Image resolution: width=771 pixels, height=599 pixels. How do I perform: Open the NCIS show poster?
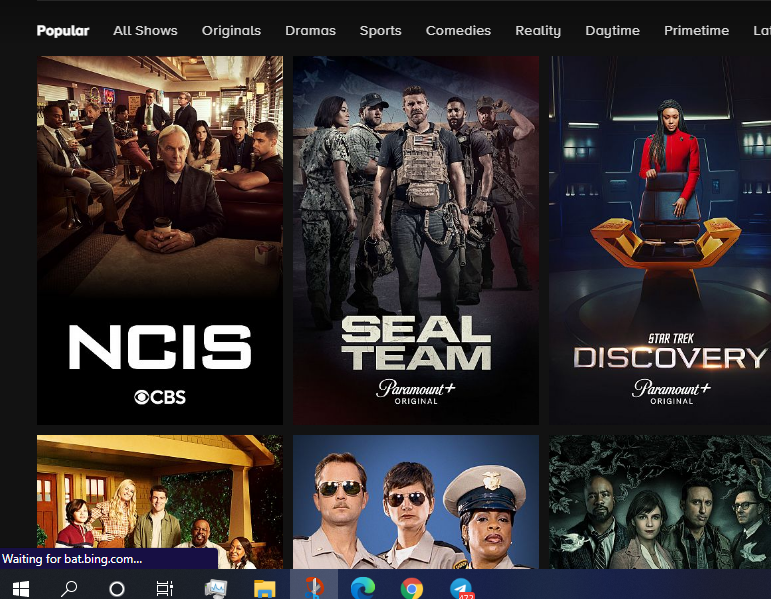(x=160, y=240)
